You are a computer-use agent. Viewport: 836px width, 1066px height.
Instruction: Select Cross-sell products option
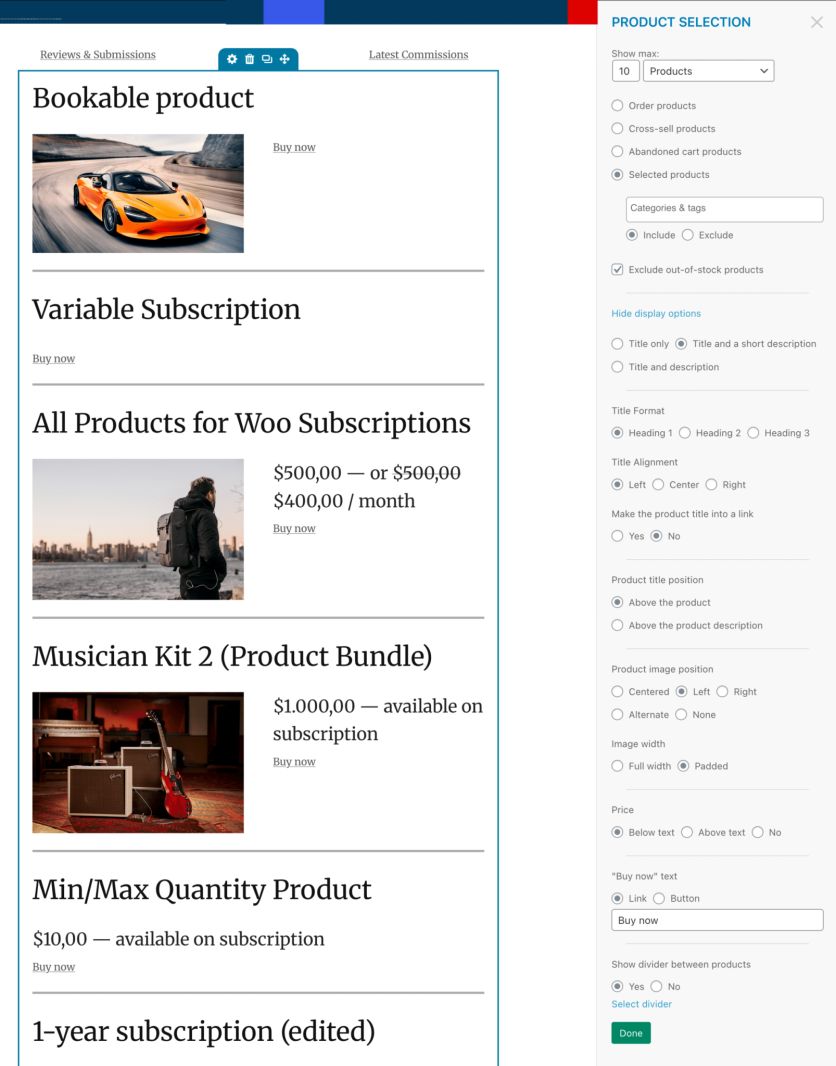pyautogui.click(x=617, y=128)
